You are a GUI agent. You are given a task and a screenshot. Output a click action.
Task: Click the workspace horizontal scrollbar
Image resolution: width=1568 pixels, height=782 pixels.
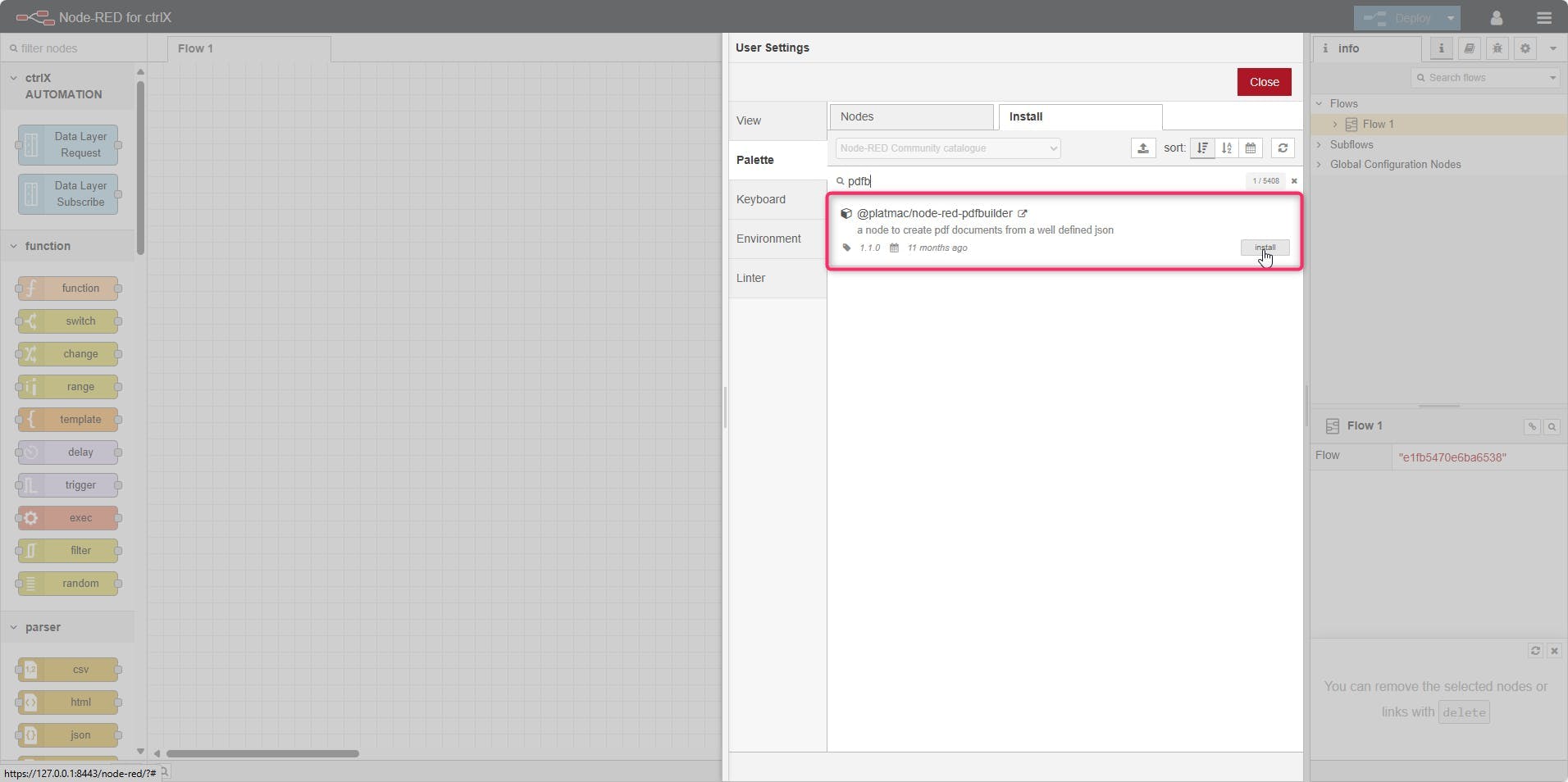coord(262,753)
